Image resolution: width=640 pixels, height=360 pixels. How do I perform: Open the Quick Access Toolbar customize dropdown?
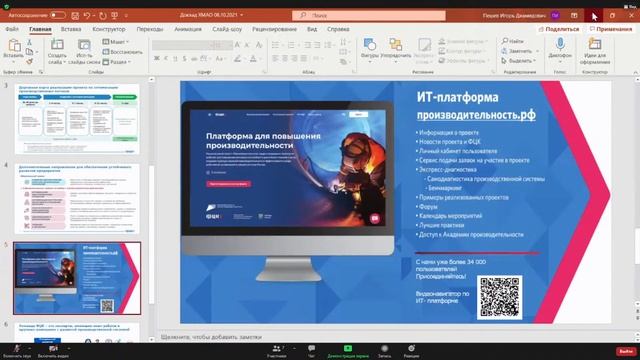click(x=126, y=16)
